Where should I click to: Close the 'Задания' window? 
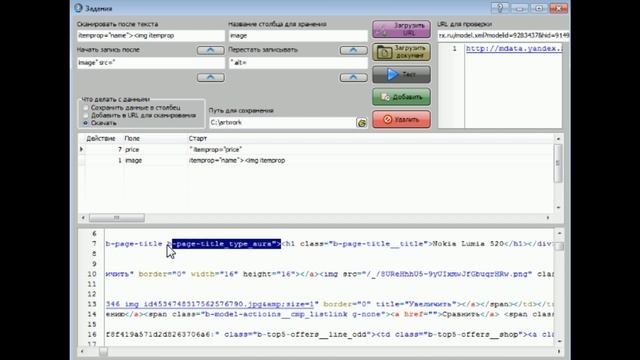click(558, 7)
